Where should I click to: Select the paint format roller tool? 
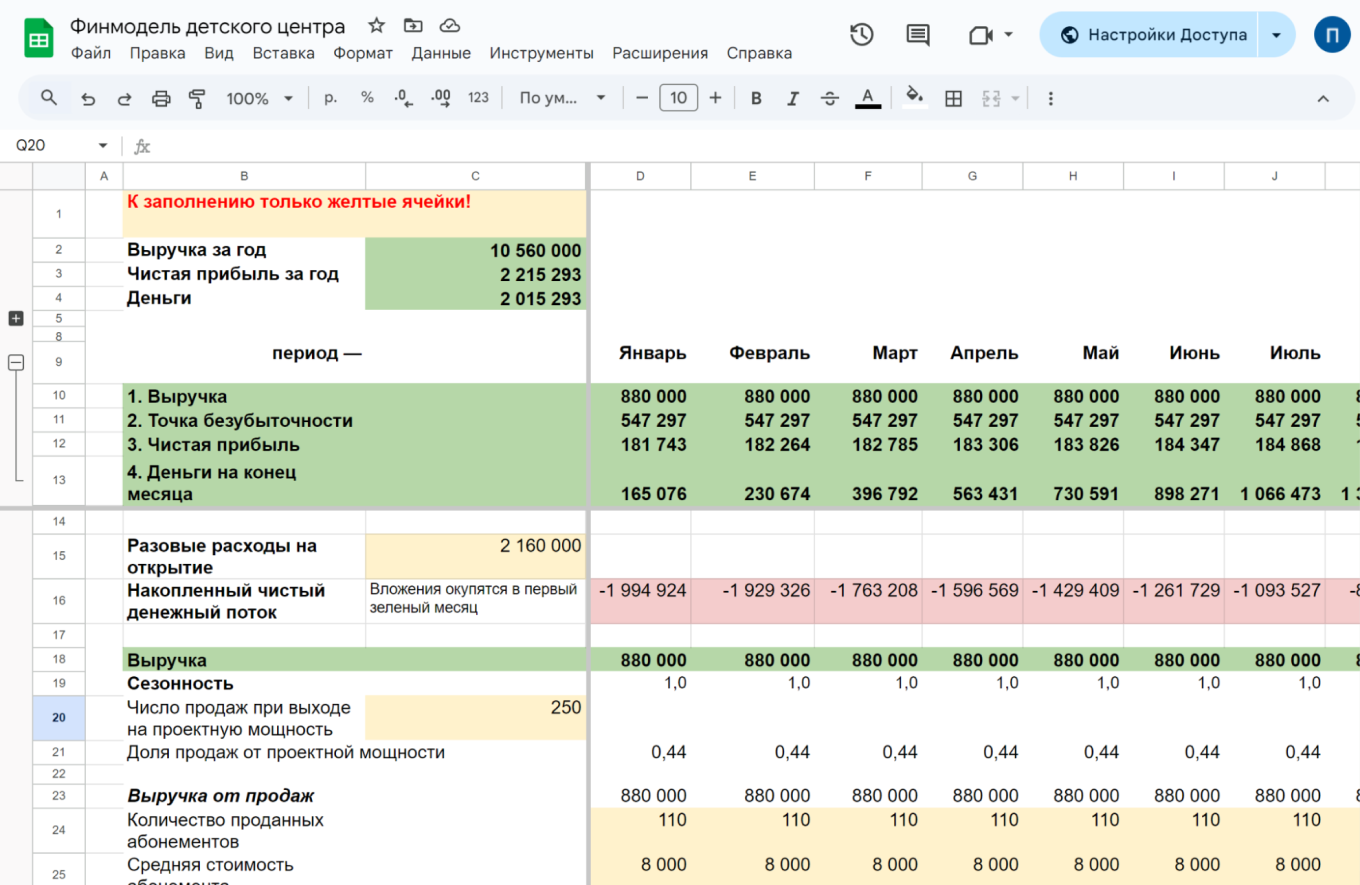[197, 98]
